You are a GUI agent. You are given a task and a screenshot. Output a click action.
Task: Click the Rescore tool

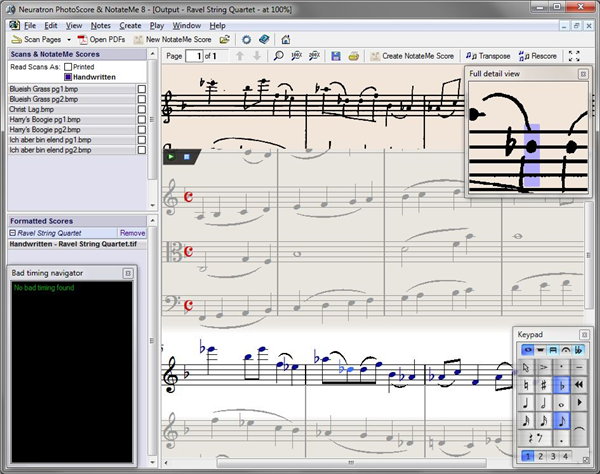[540, 56]
